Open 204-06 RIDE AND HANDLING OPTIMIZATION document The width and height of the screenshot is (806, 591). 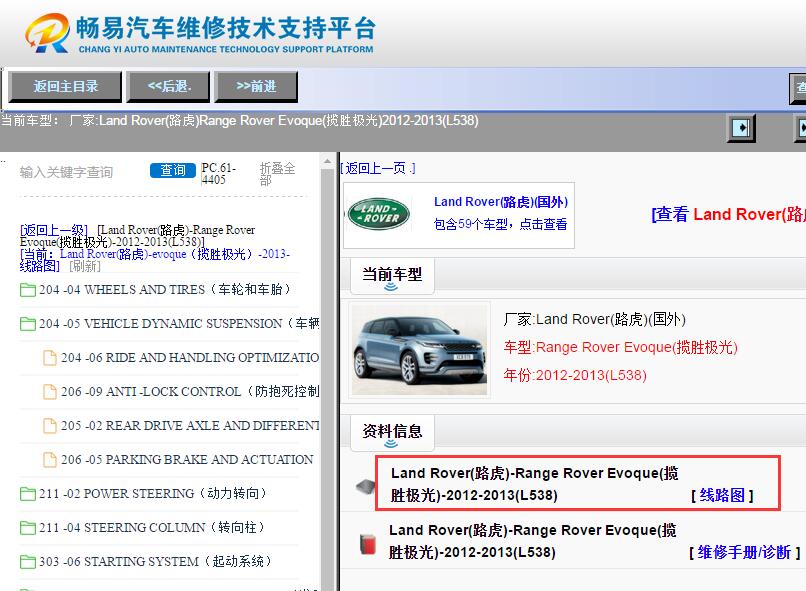click(190, 358)
